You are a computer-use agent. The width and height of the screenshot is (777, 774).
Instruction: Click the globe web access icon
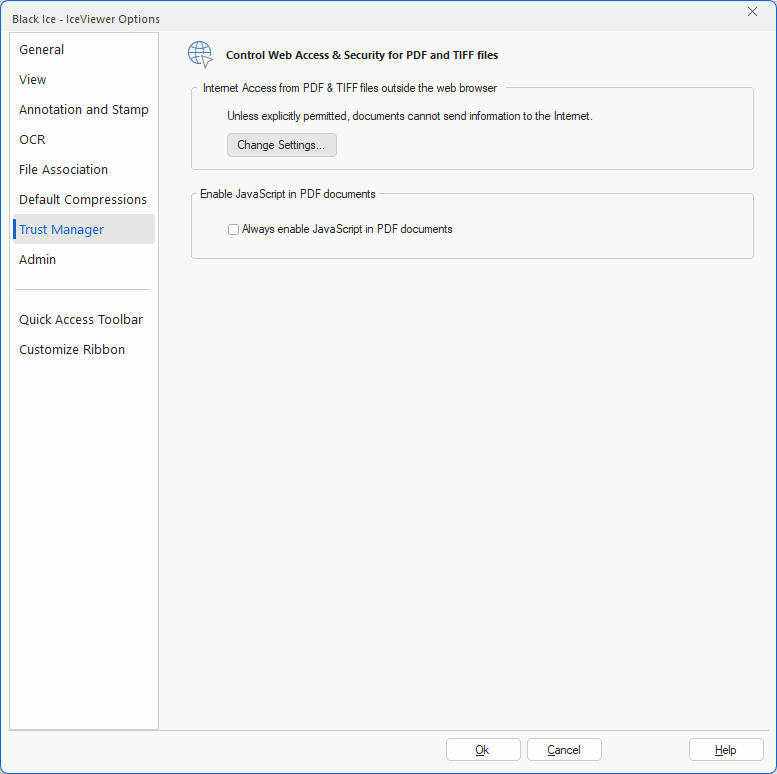tap(200, 54)
